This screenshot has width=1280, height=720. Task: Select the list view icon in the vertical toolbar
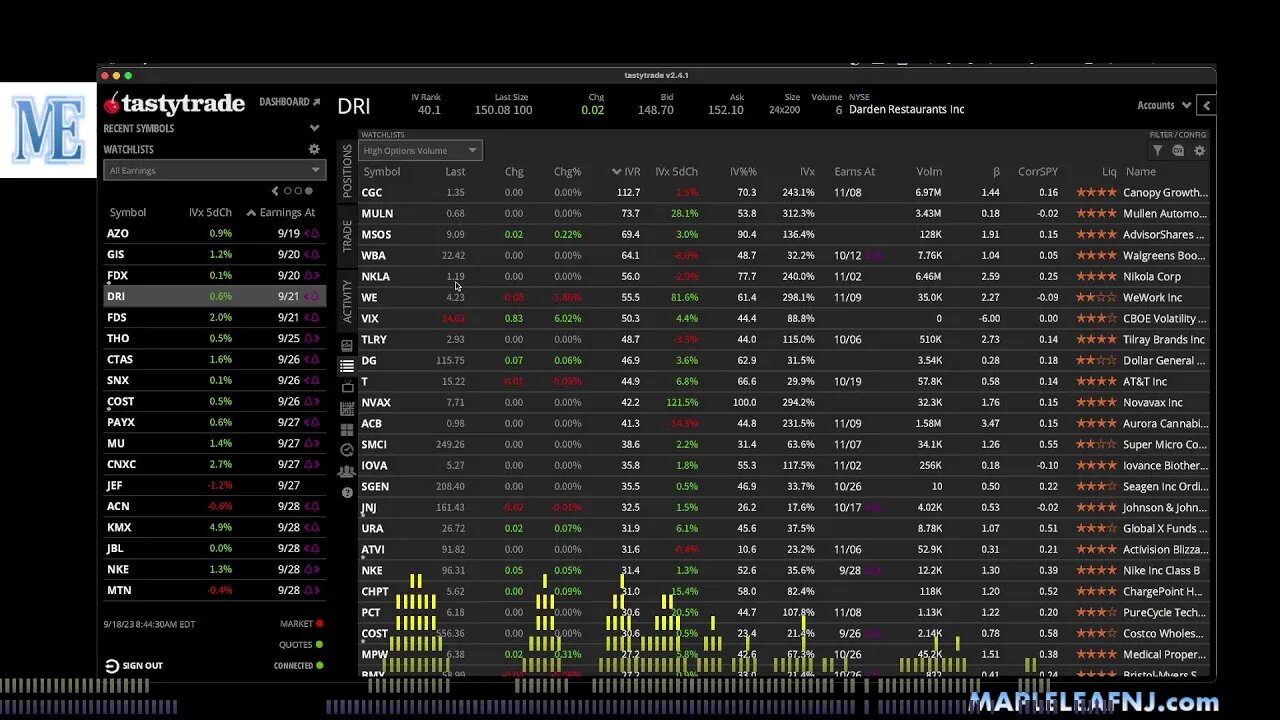347,366
